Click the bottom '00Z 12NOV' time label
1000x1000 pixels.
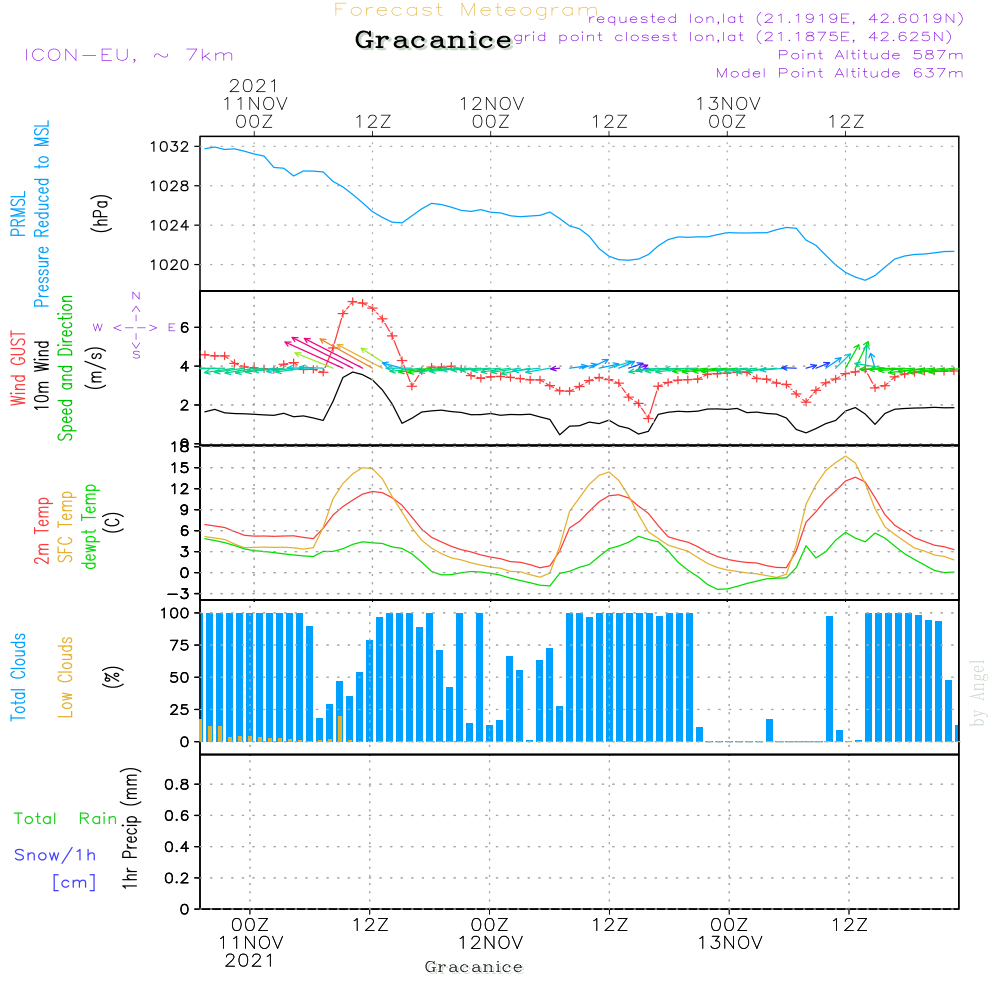tap(490, 934)
